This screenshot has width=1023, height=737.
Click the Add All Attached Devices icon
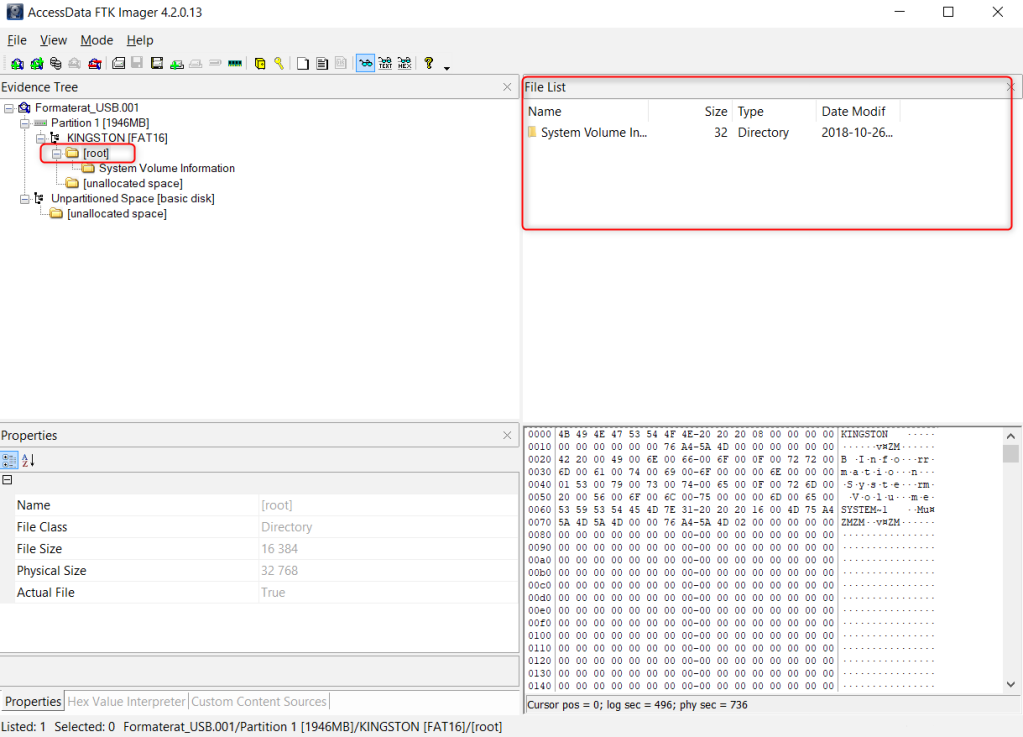pos(36,63)
